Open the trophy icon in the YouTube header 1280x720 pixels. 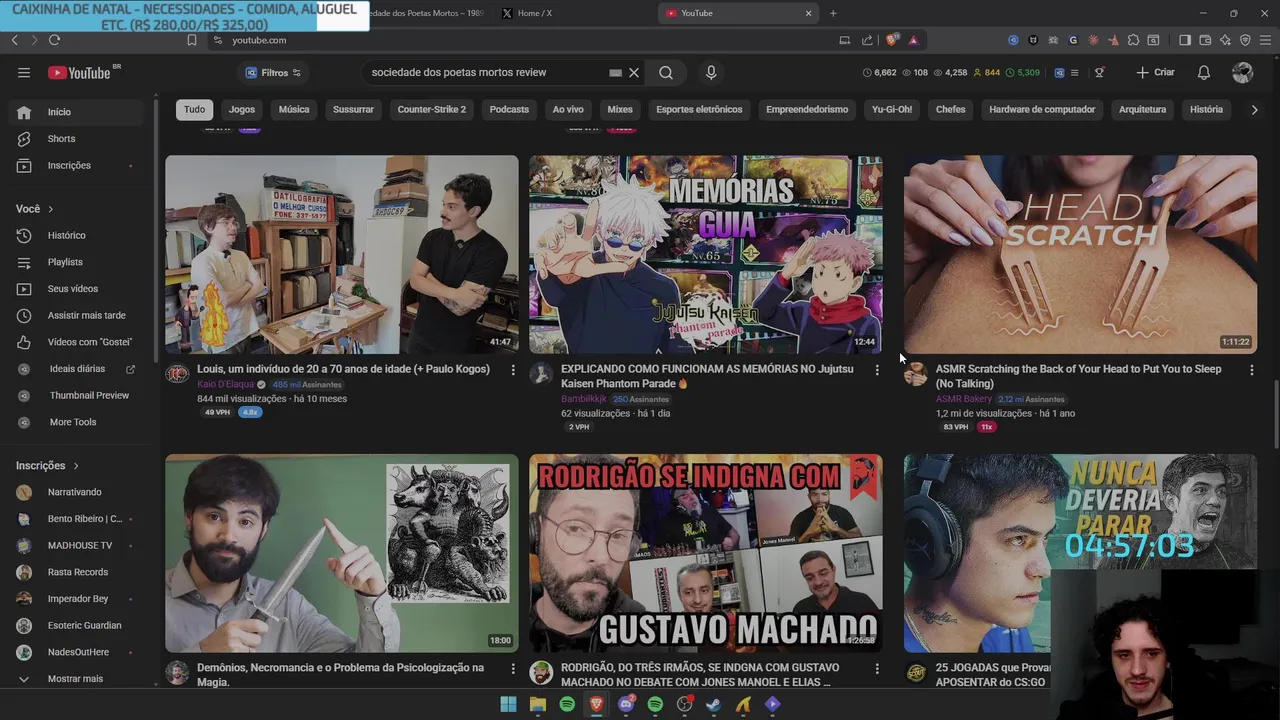tap(1099, 72)
